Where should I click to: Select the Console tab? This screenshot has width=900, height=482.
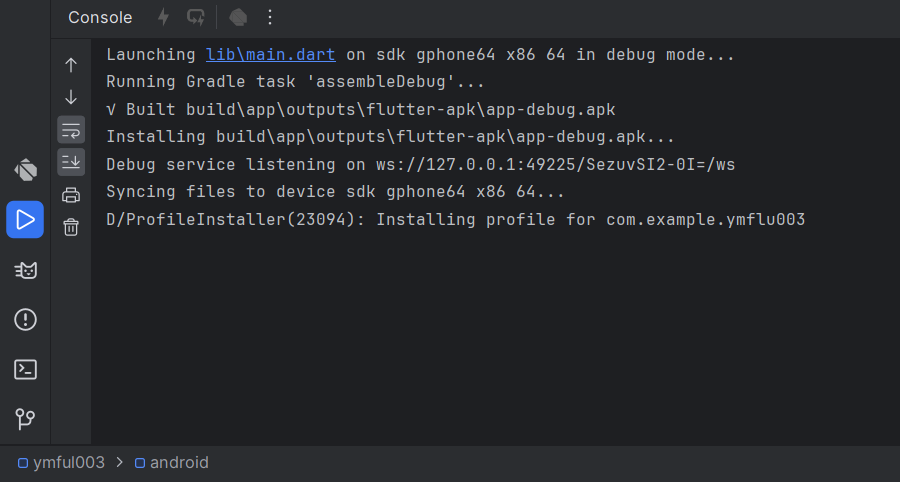click(100, 17)
